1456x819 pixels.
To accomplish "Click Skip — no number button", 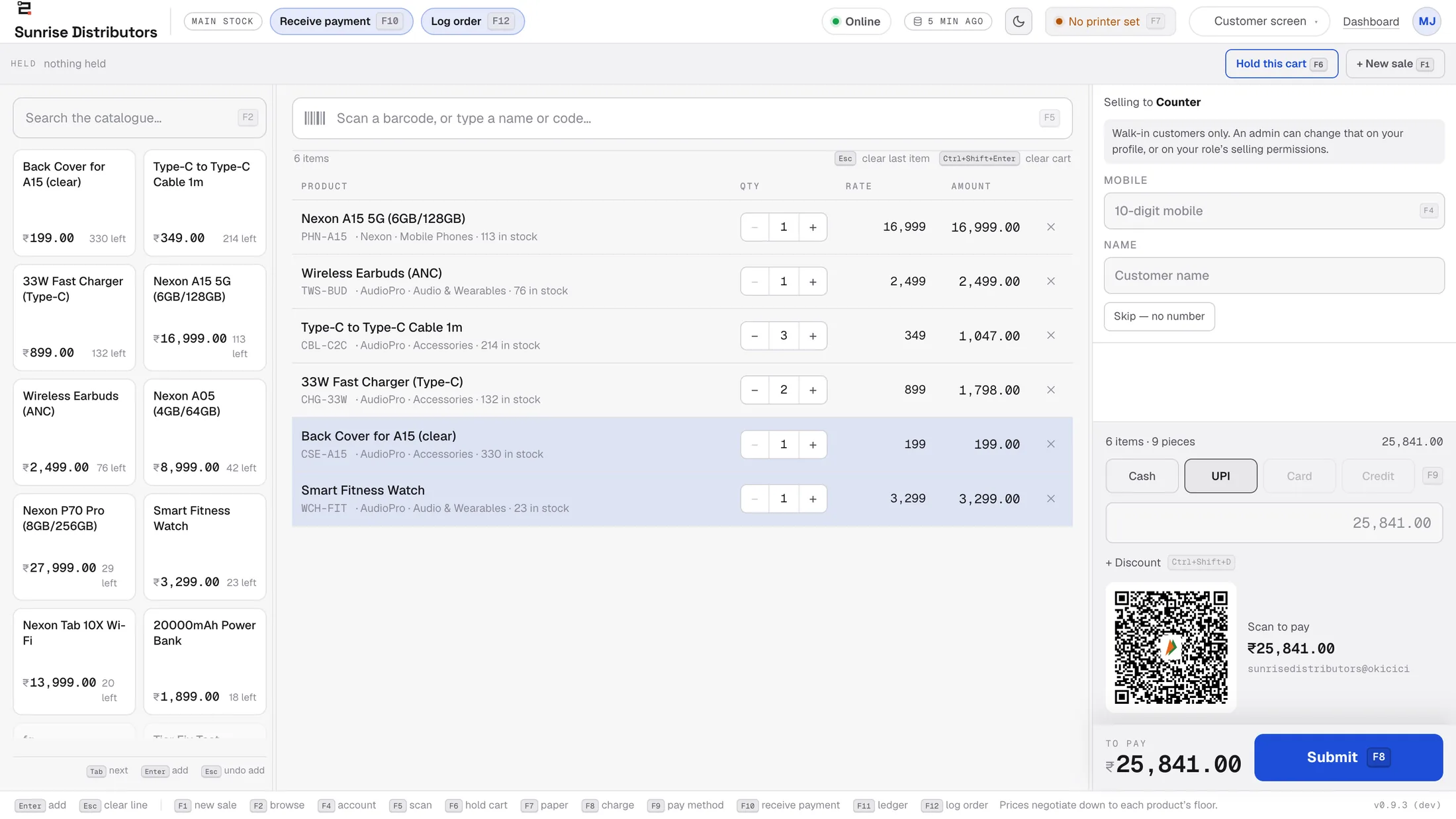I will (x=1159, y=316).
